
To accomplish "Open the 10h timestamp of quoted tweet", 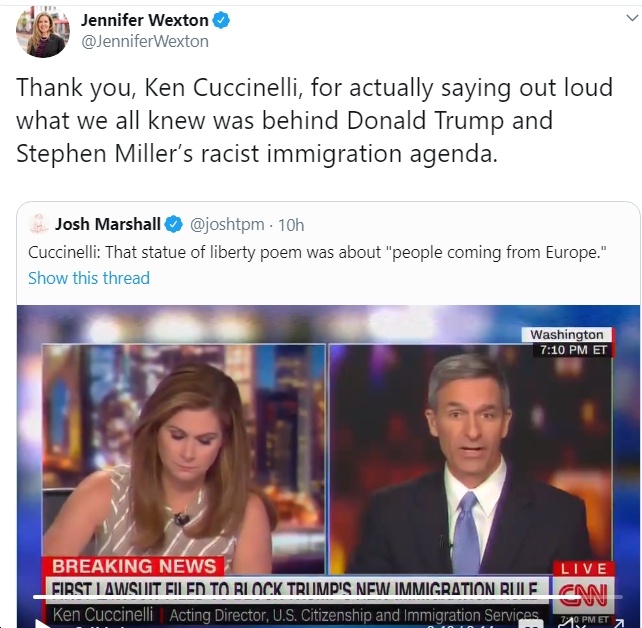I will pyautogui.click(x=291, y=225).
